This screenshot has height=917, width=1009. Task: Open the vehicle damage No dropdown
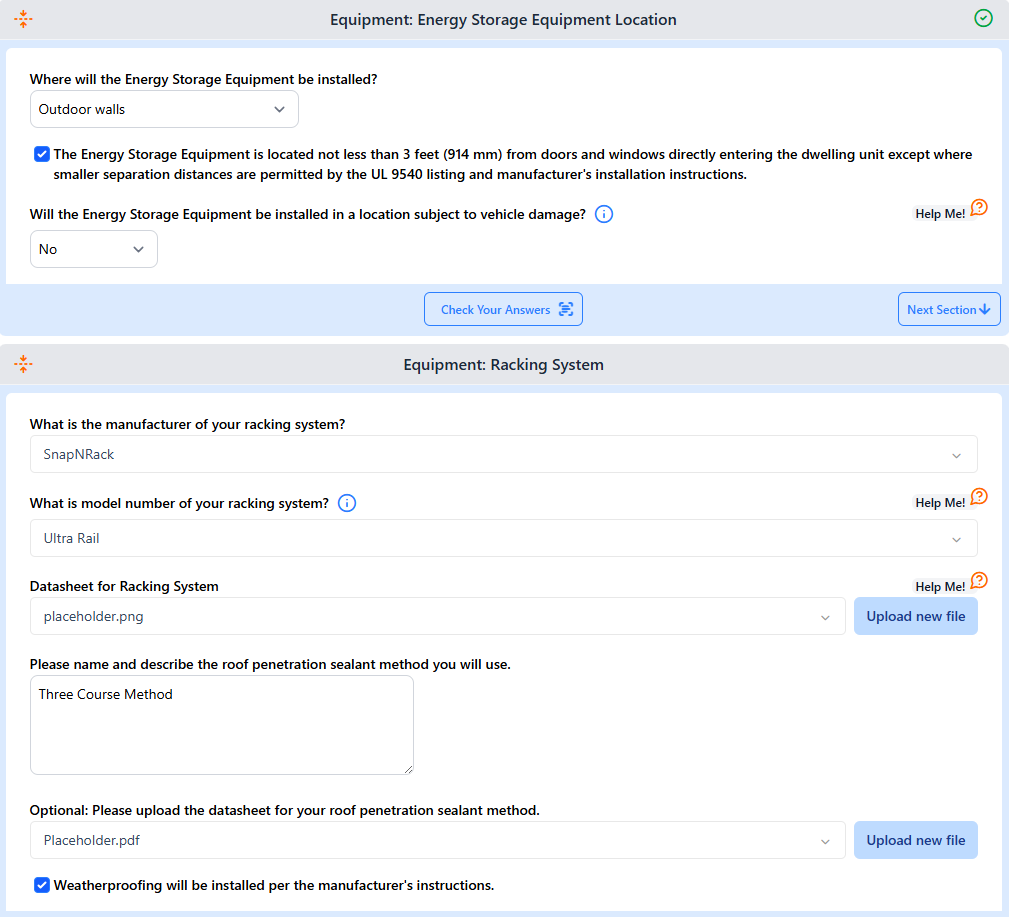click(x=94, y=249)
